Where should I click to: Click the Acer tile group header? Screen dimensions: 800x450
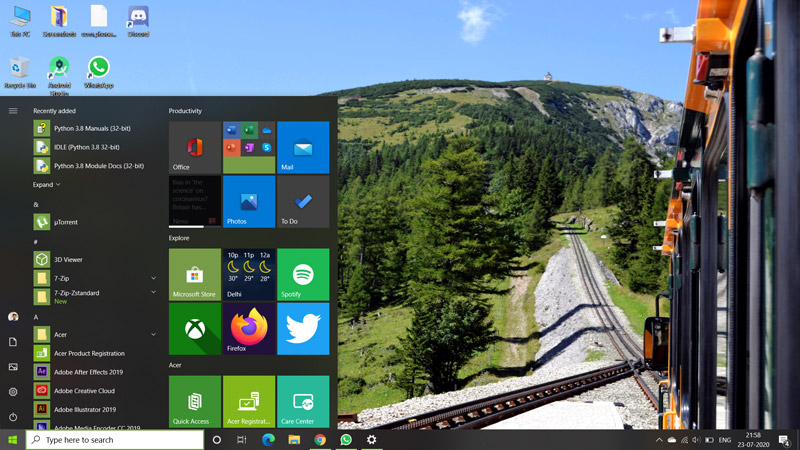[x=175, y=365]
